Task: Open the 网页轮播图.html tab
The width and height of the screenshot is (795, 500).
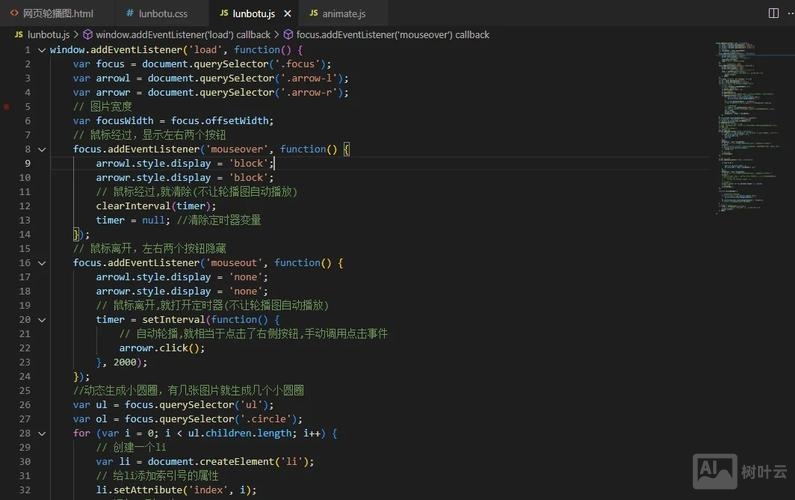Action: click(57, 14)
